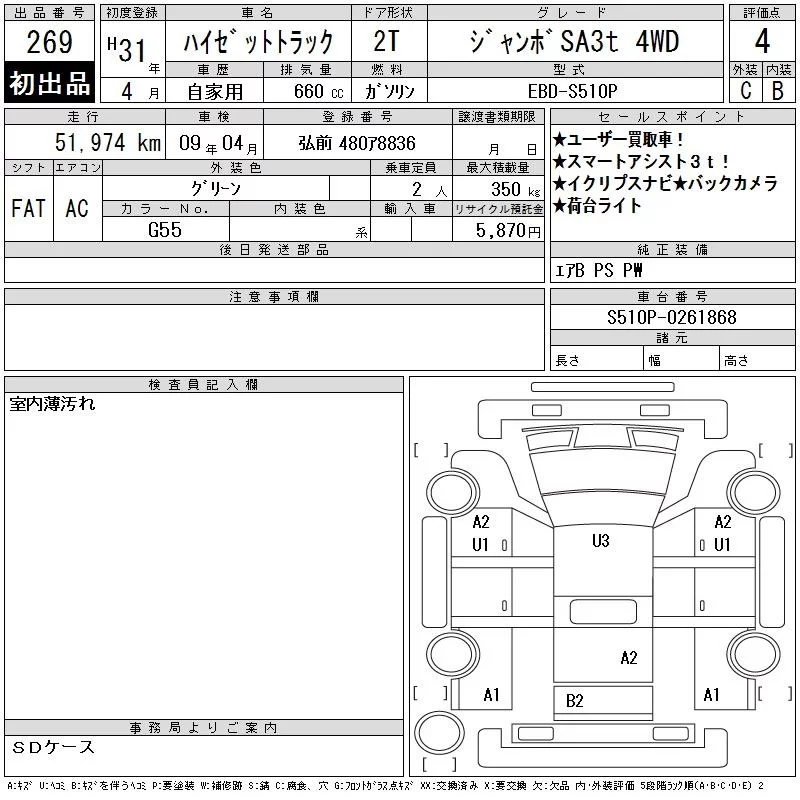Click the sales point ★ユーザー買取車！
The image size is (800, 800).
point(618,139)
